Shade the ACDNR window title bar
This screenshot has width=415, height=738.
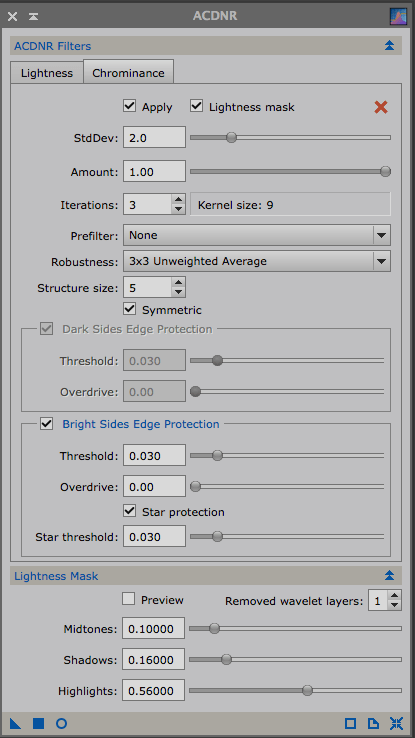pos(33,16)
